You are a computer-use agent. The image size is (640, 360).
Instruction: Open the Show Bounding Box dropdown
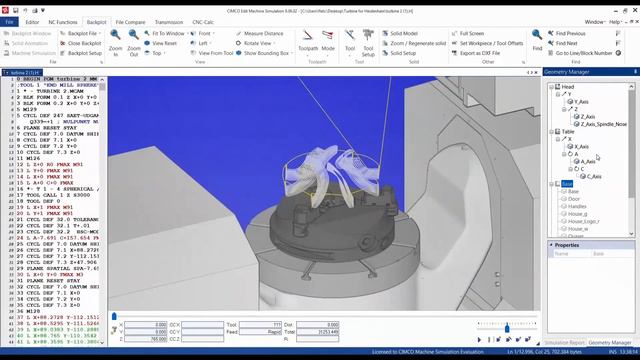(x=292, y=53)
